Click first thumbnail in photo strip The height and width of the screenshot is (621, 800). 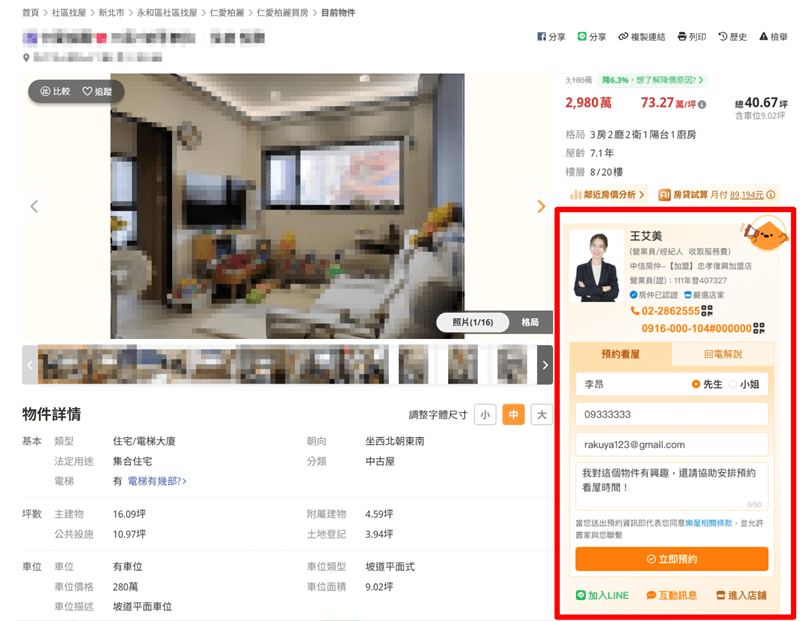coord(61,365)
